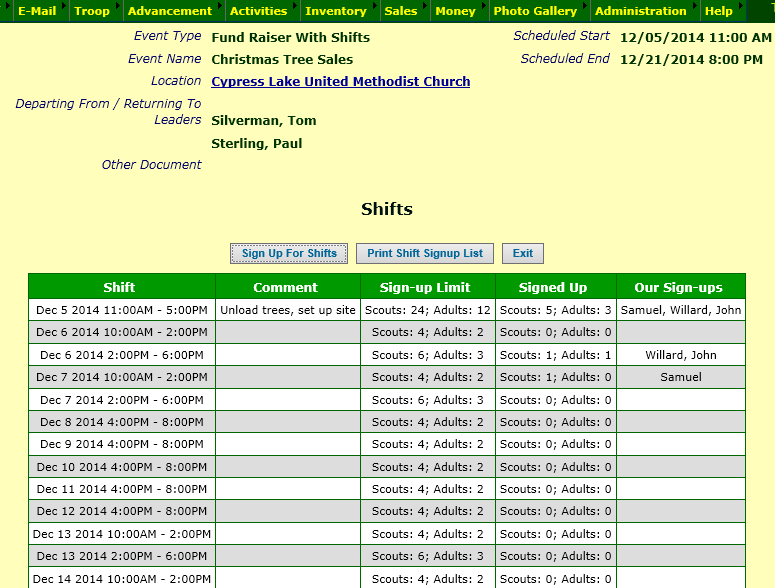This screenshot has width=775, height=588.
Task: Select the Dec 5 2014 11:00AM - 5:00PM shift
Action: point(122,310)
